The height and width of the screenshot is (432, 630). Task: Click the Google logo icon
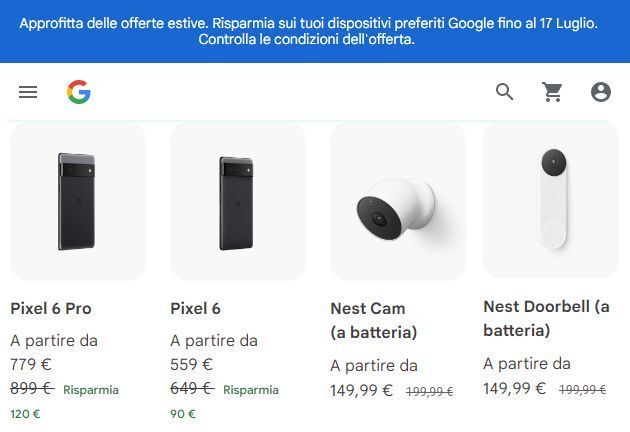[79, 92]
